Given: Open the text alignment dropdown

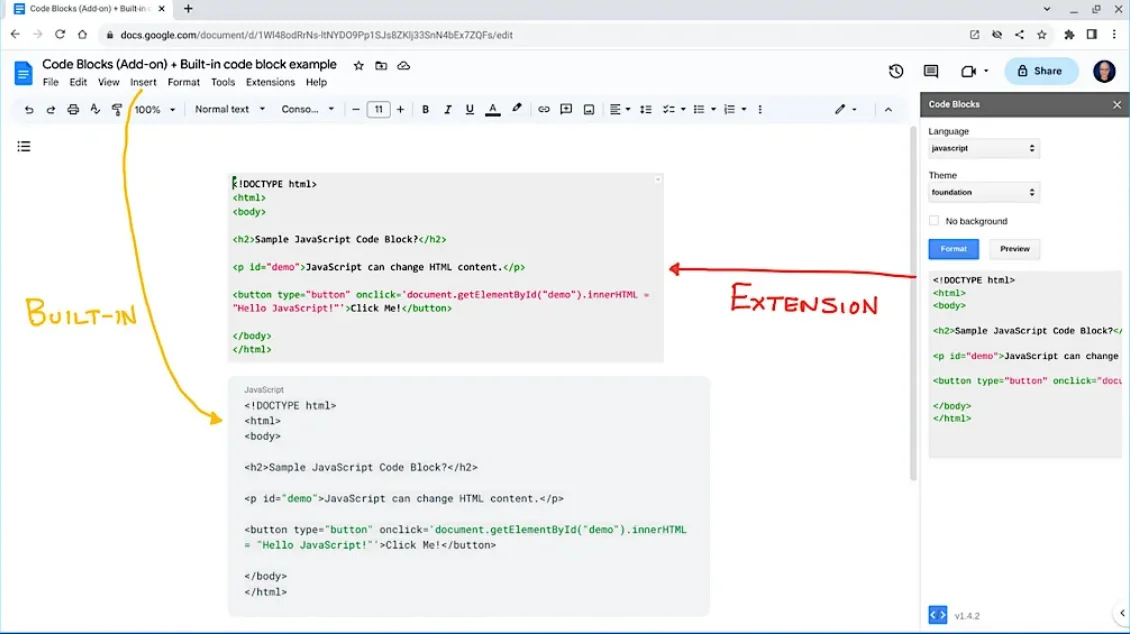Looking at the screenshot, I should (620, 110).
